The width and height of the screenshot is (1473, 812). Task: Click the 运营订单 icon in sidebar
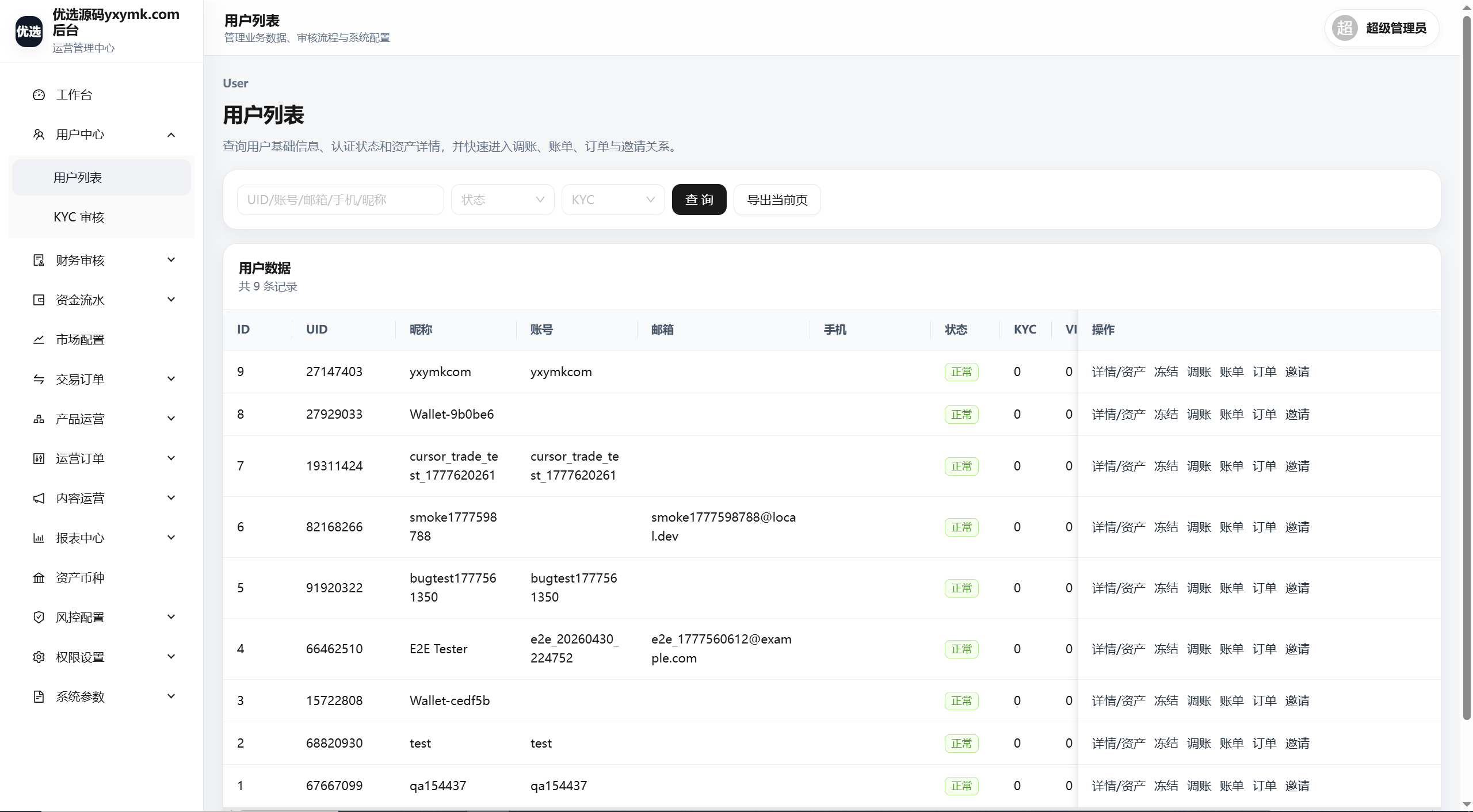(x=39, y=459)
